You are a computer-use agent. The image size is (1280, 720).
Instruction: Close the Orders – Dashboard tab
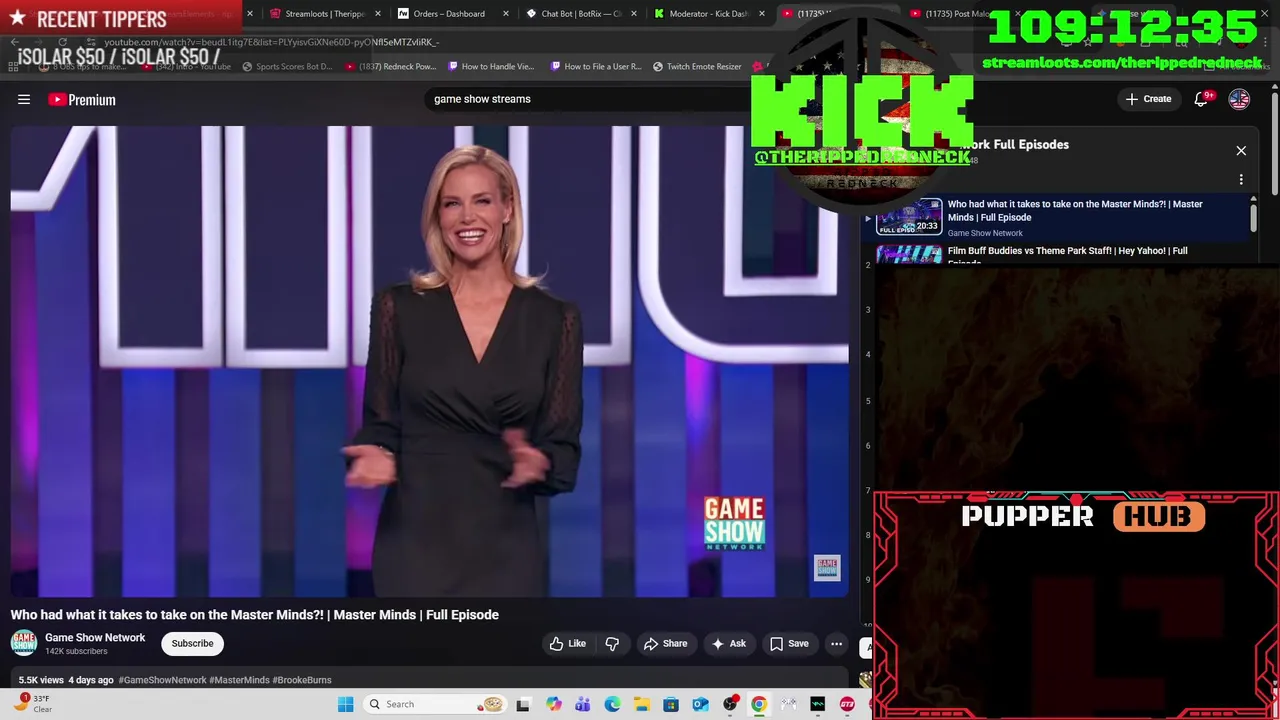point(505,14)
